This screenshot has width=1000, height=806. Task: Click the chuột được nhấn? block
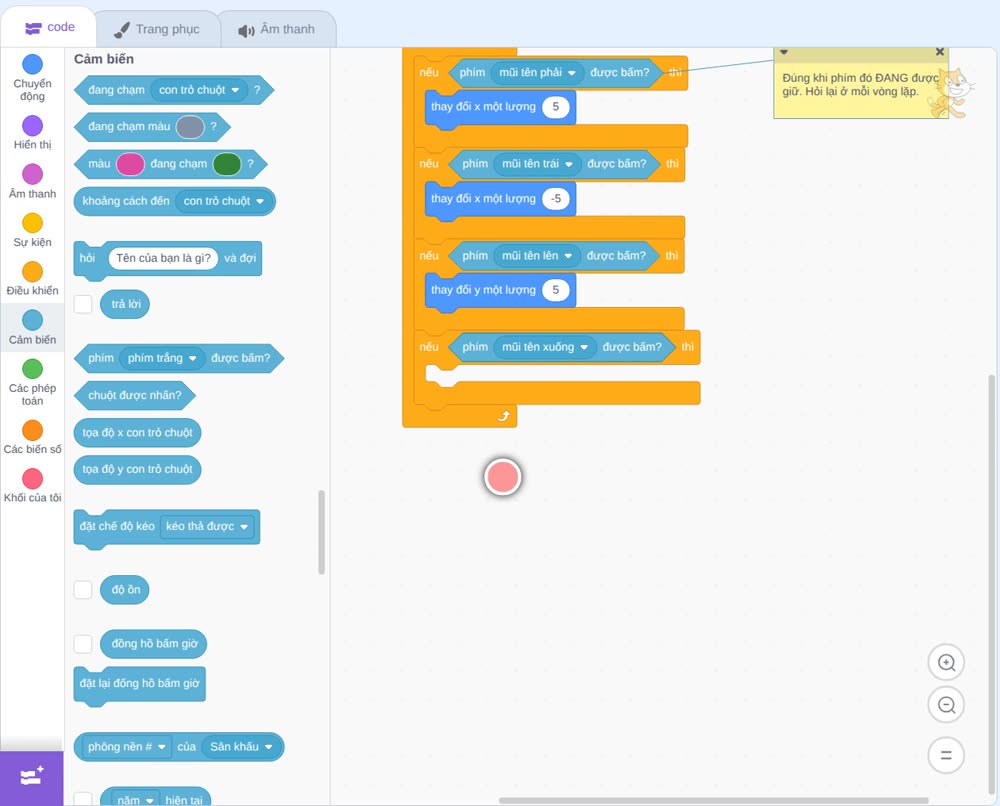click(135, 395)
